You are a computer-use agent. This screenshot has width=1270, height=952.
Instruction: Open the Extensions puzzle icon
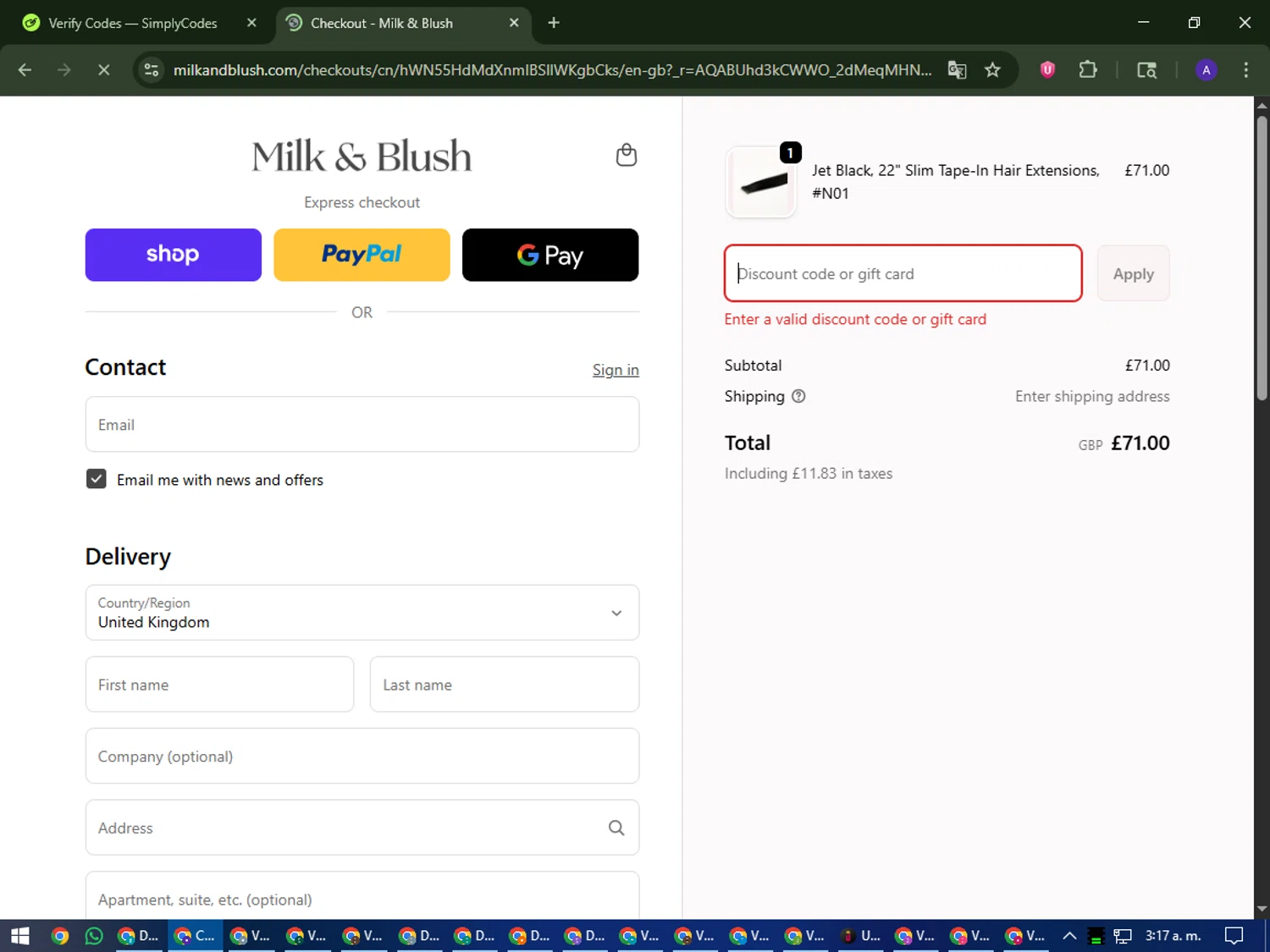(x=1088, y=70)
